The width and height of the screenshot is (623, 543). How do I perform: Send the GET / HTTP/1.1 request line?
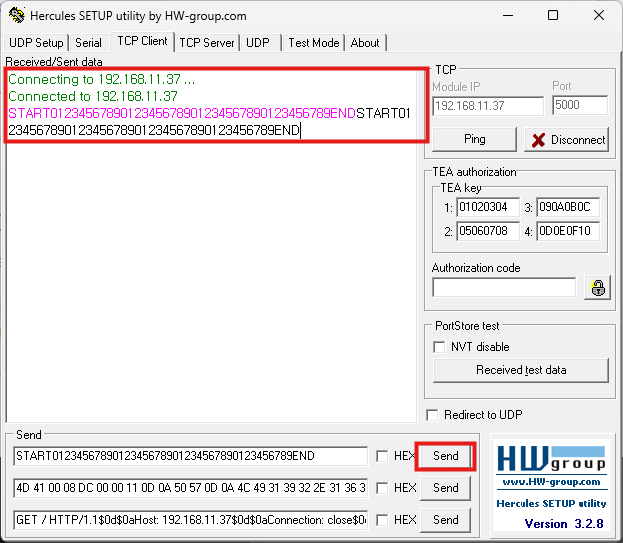tap(445, 520)
